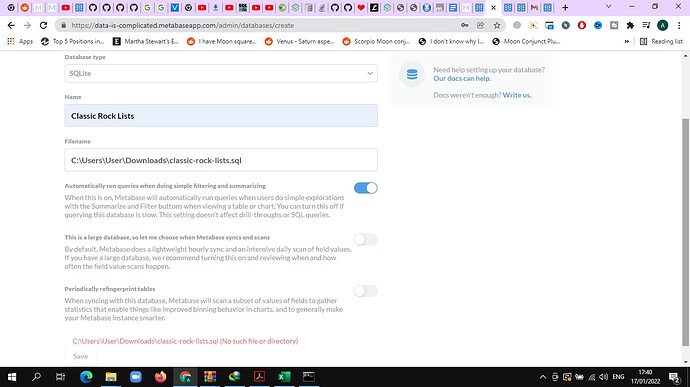This screenshot has width=690, height=387.
Task: Click the Name input field
Action: click(x=221, y=116)
